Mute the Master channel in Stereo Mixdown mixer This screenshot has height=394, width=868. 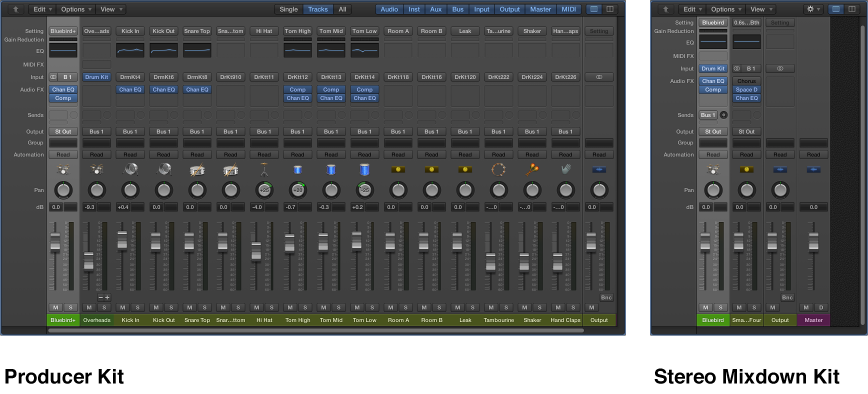pyautogui.click(x=805, y=308)
